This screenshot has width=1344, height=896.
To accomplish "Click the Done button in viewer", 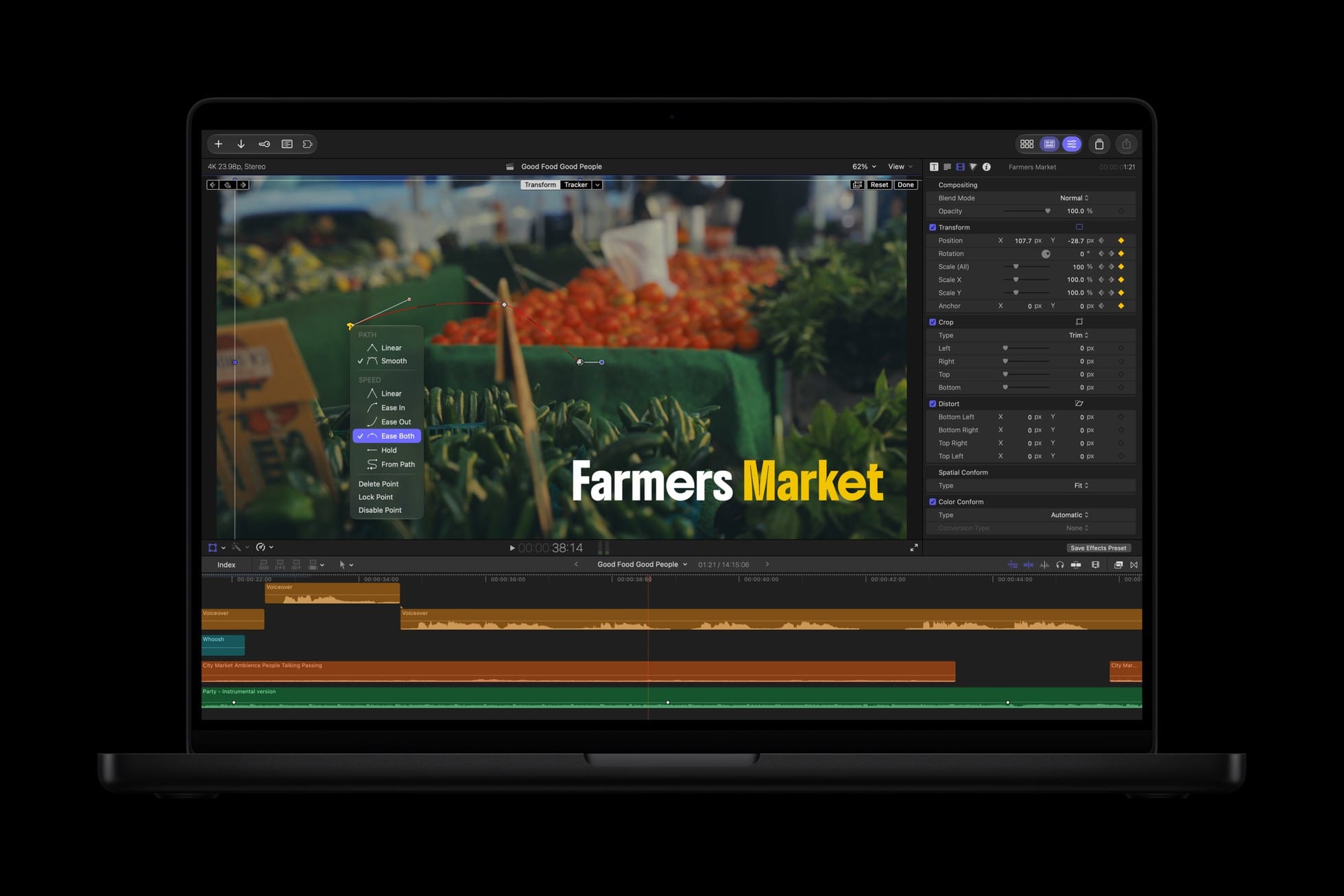I will 906,185.
